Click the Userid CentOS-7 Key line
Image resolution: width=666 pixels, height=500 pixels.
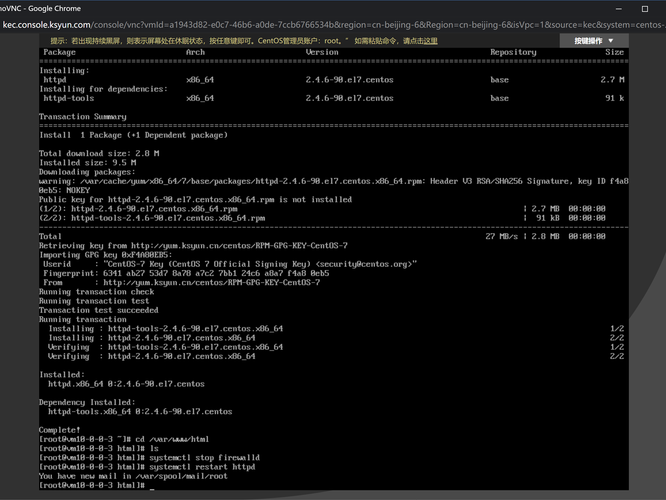tap(230, 264)
